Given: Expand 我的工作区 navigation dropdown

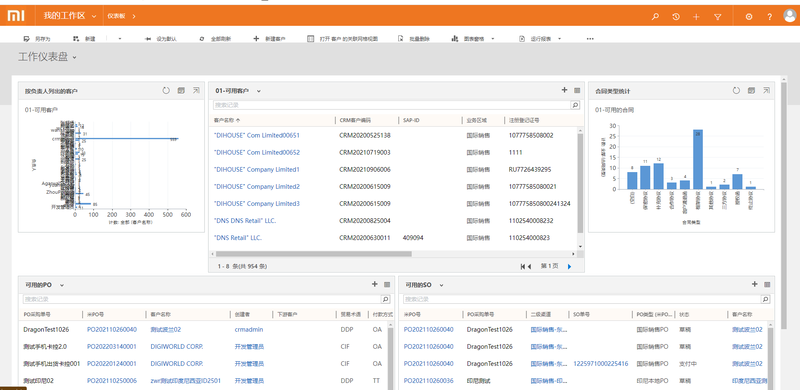Looking at the screenshot, I should click(94, 16).
